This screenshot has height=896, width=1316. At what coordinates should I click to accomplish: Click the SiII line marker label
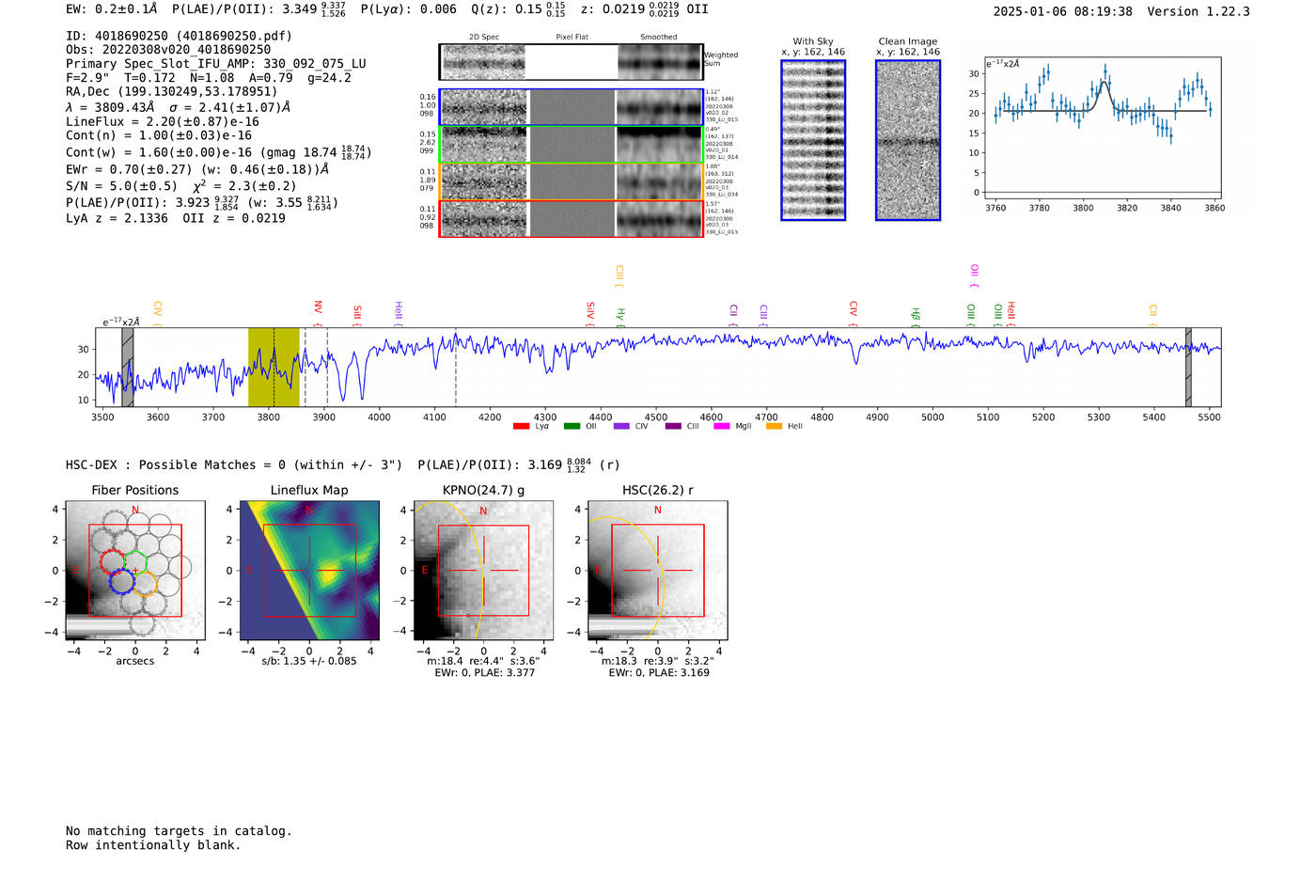(356, 312)
